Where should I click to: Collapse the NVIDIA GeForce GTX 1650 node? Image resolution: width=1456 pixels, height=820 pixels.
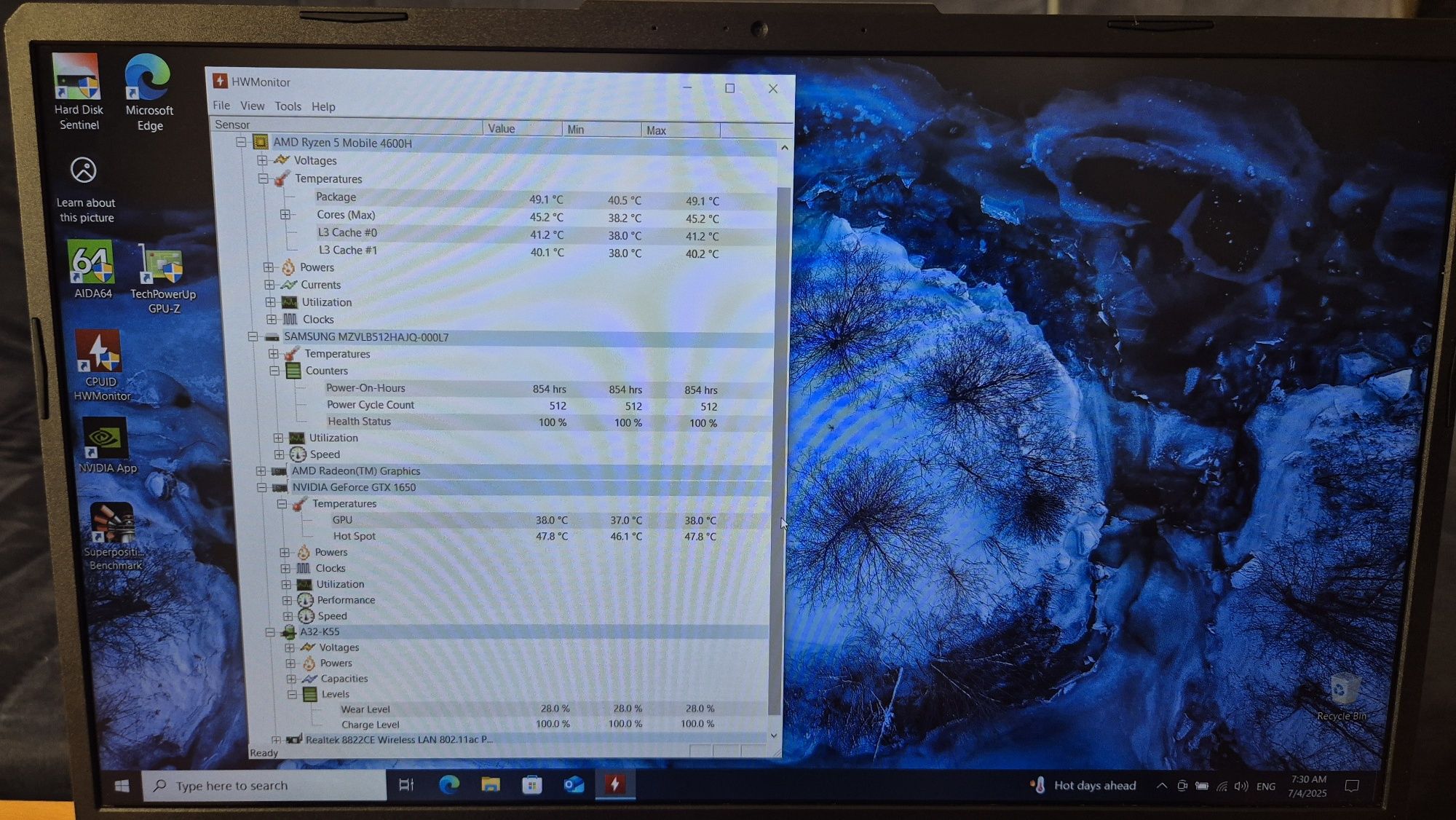tap(262, 487)
